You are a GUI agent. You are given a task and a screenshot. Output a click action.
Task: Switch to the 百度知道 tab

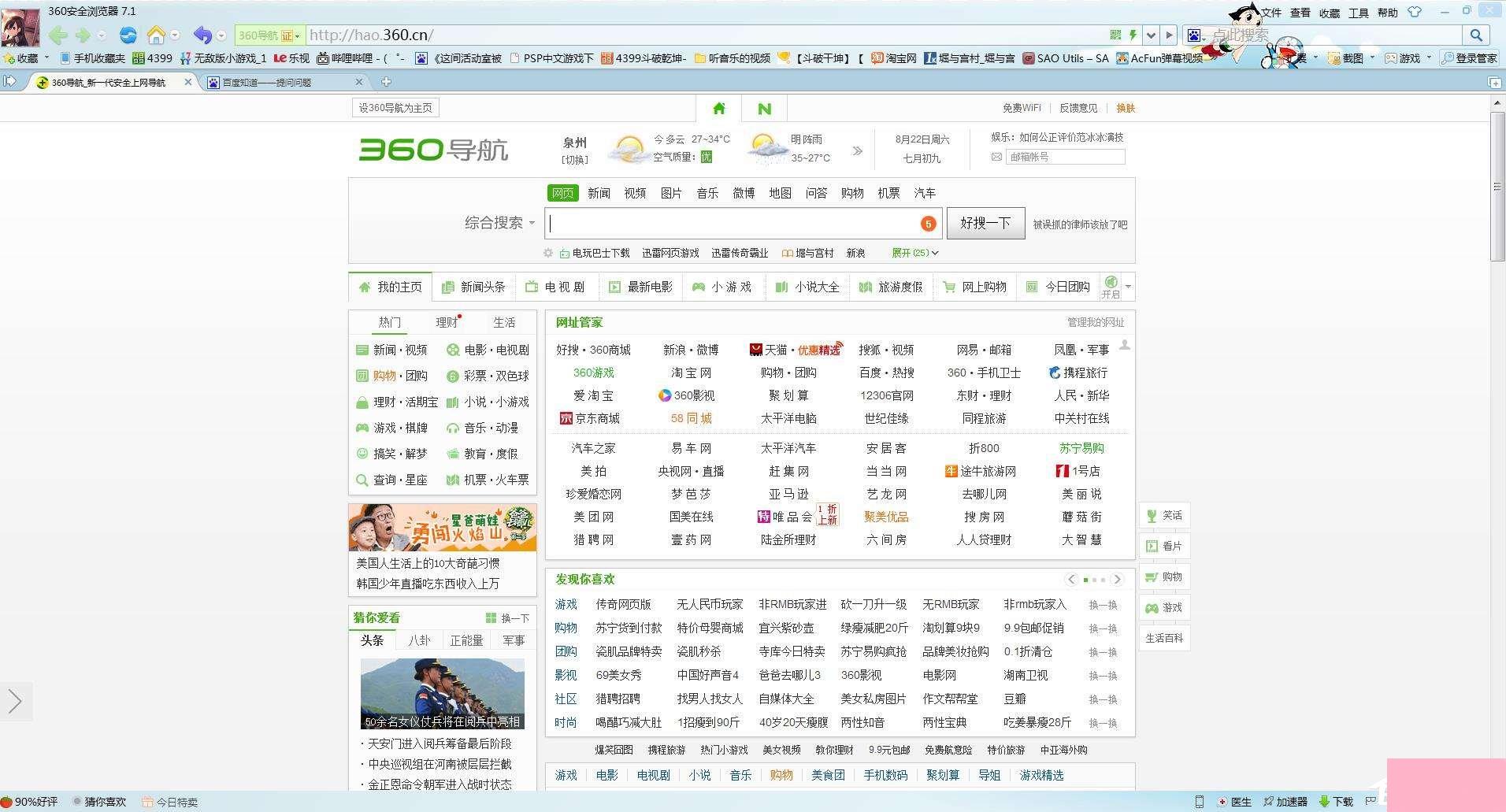point(285,82)
